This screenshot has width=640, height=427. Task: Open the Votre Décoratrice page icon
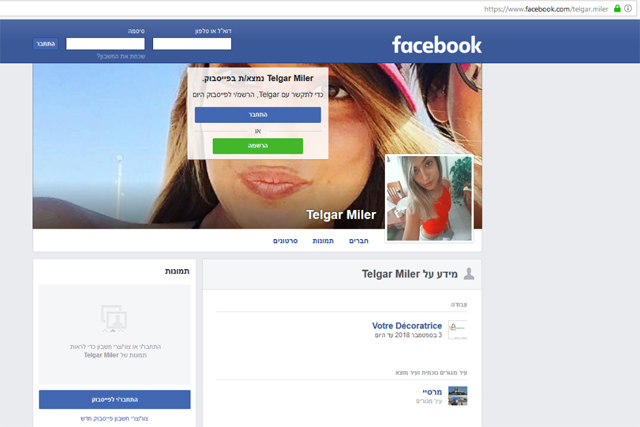(457, 330)
